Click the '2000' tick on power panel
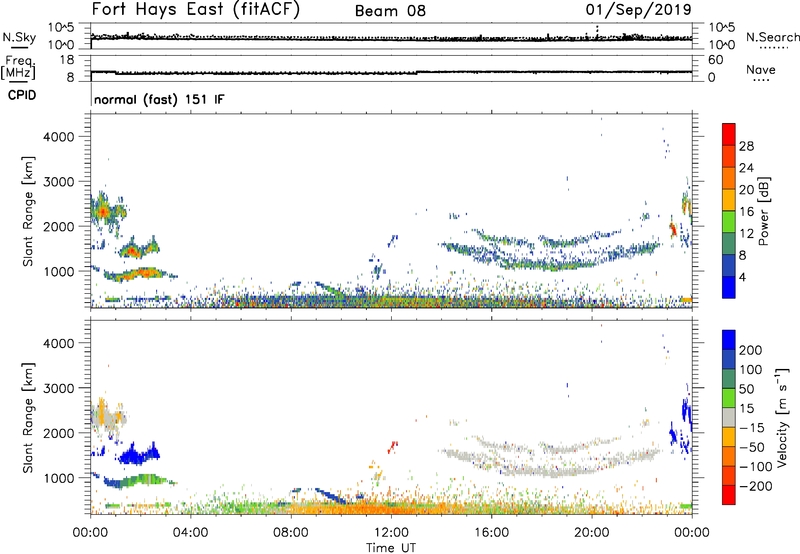800x554 pixels. point(58,226)
